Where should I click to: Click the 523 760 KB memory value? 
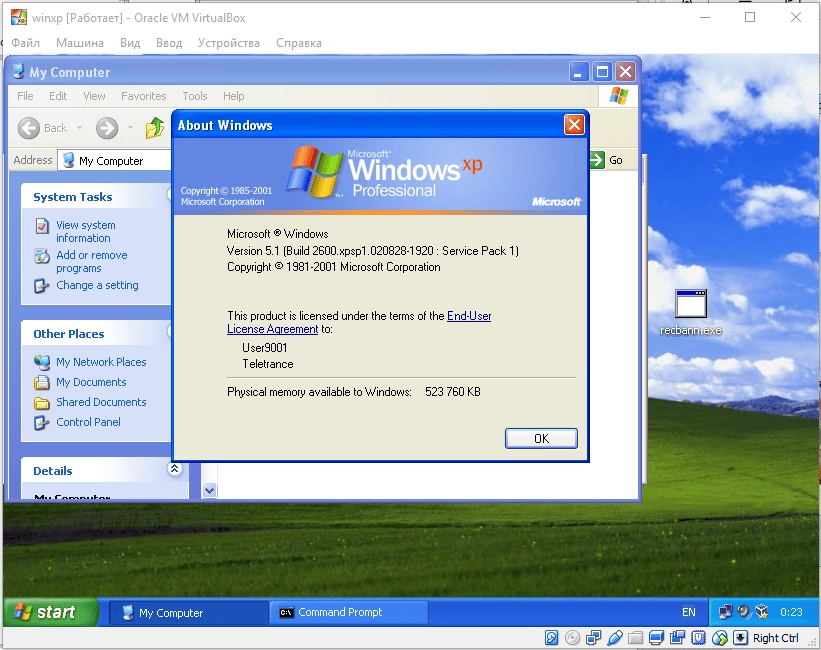(453, 392)
